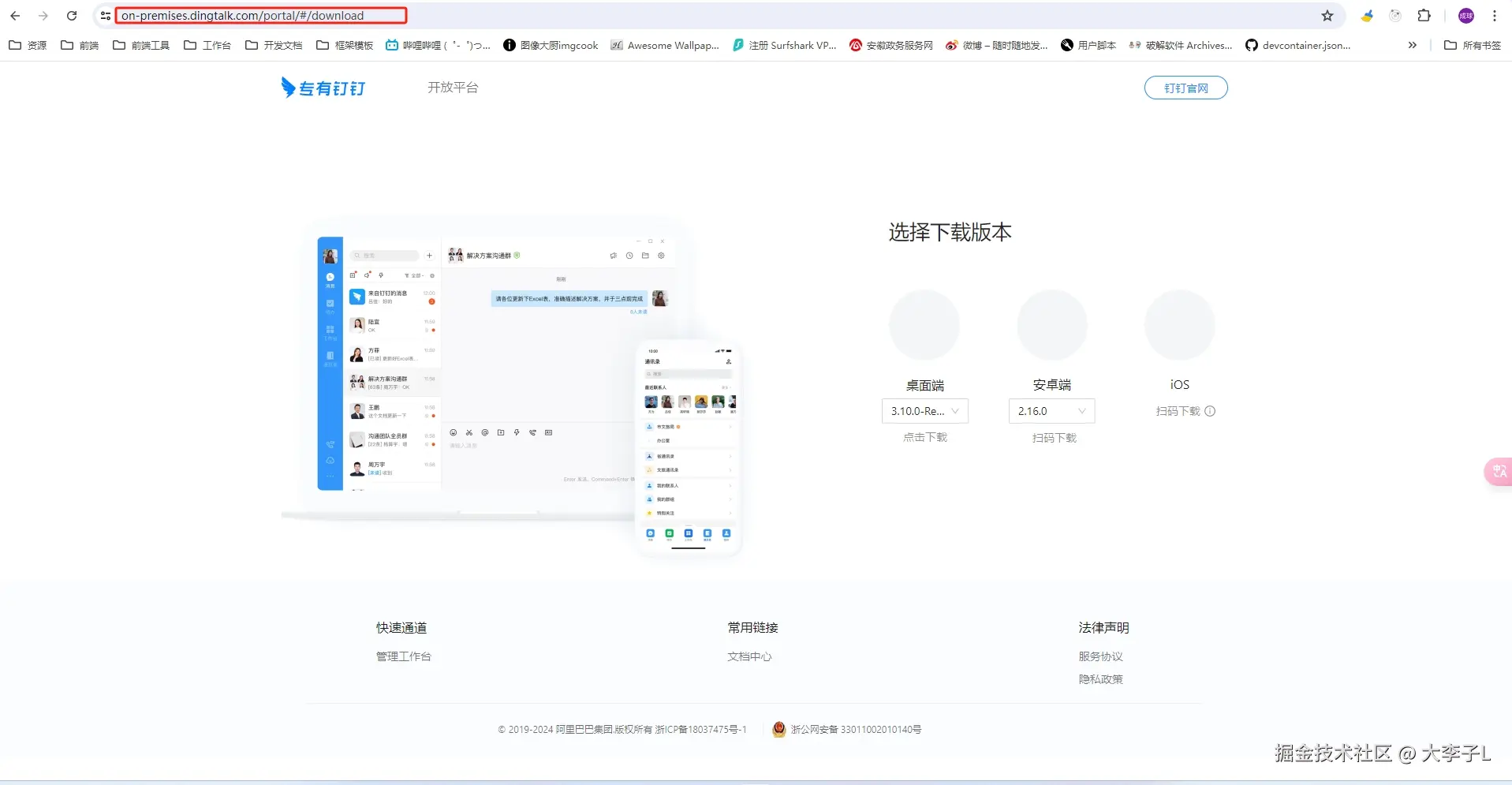The height and width of the screenshot is (785, 1512).
Task: Open the 开放平台 navigation item
Action: [453, 88]
